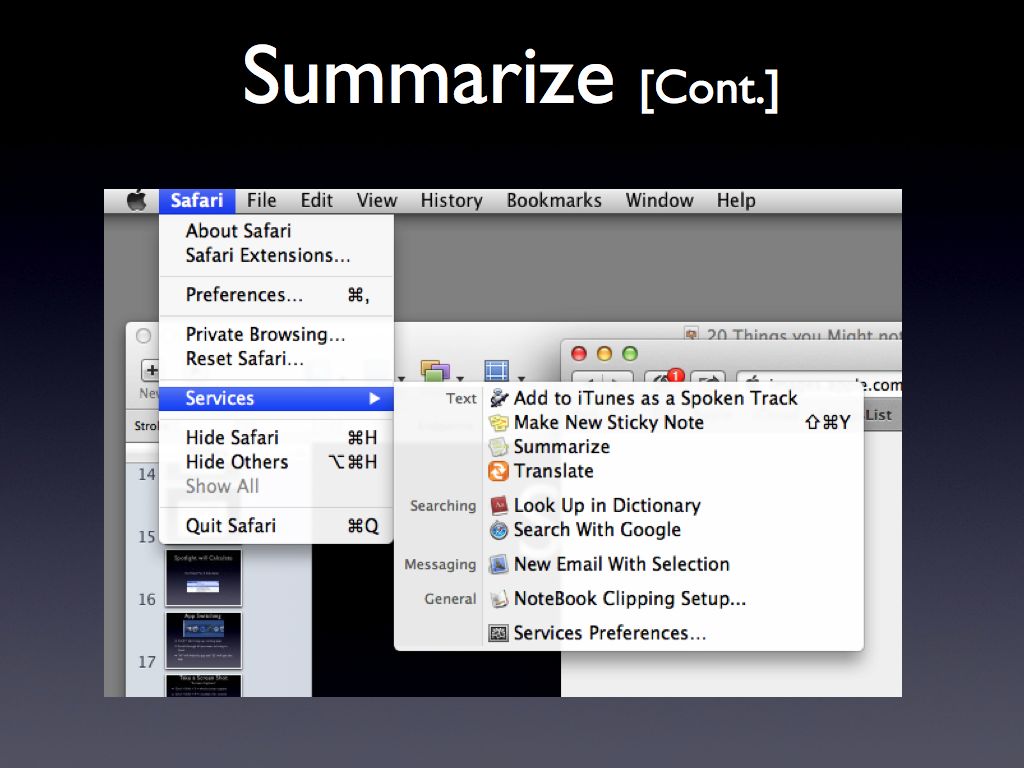Click the highlighted Safari menu title
The width and height of the screenshot is (1024, 768).
point(197,200)
